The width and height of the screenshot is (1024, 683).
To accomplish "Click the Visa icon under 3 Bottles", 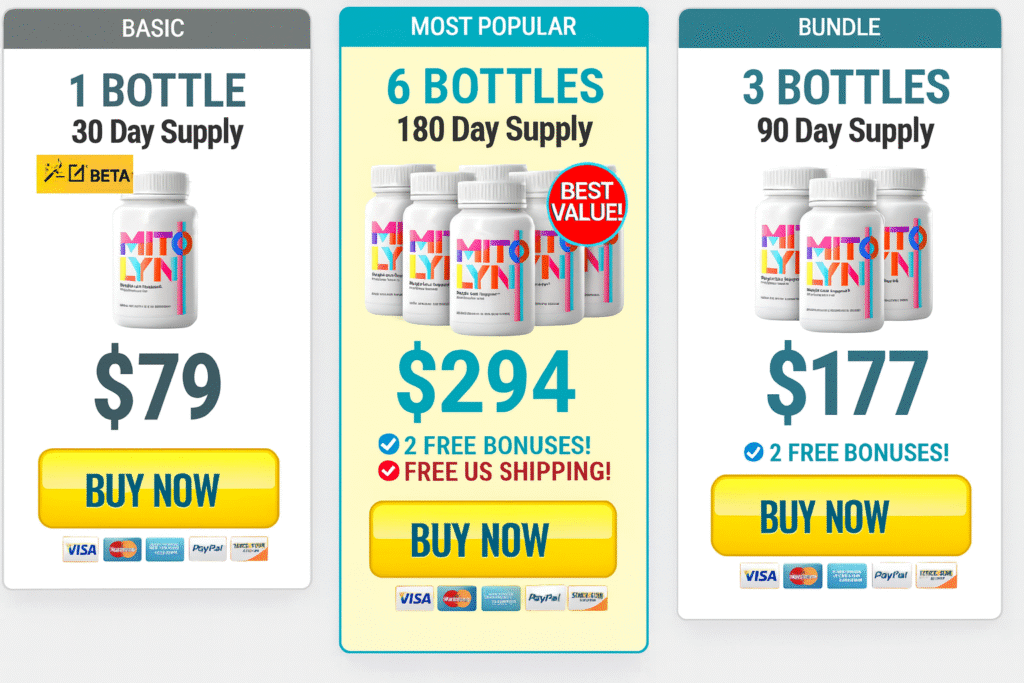I will 760,575.
